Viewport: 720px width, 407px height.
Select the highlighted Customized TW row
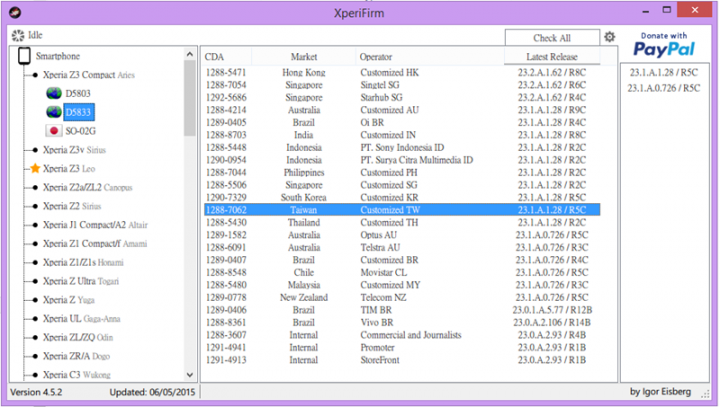(402, 210)
